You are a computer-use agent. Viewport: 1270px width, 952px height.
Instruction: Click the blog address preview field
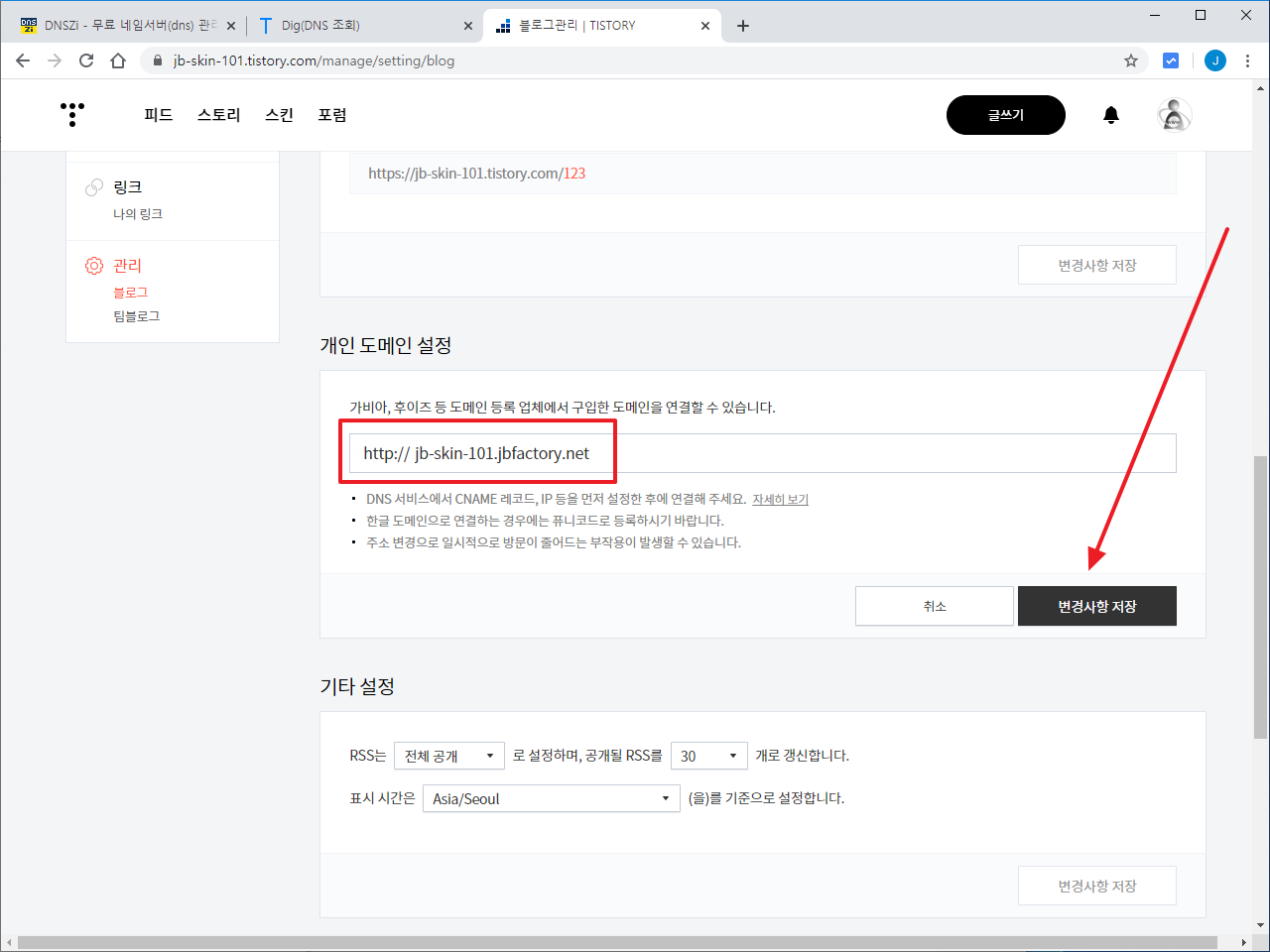(x=763, y=174)
